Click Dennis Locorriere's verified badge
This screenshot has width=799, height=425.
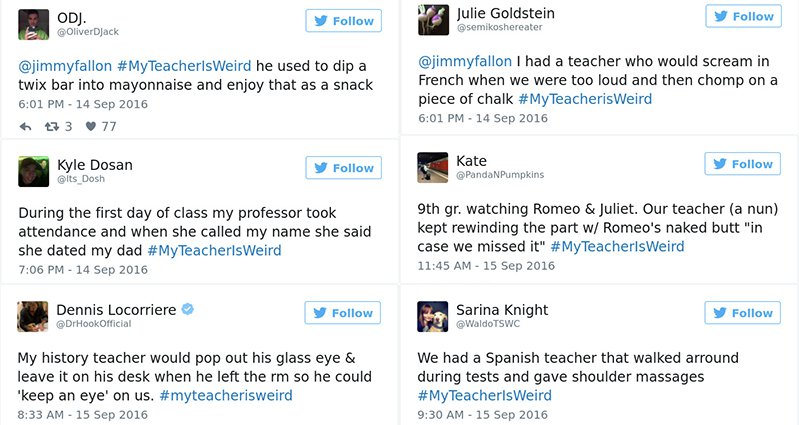[x=187, y=309]
